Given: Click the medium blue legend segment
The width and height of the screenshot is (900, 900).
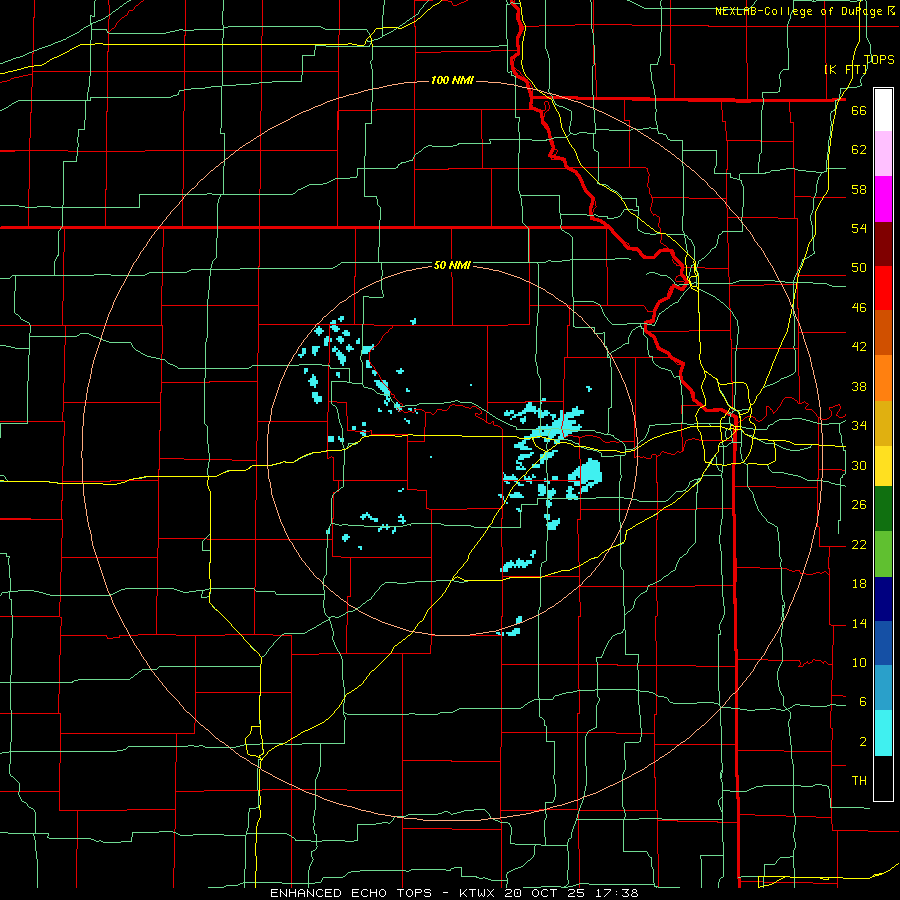Looking at the screenshot, I should coord(883,643).
